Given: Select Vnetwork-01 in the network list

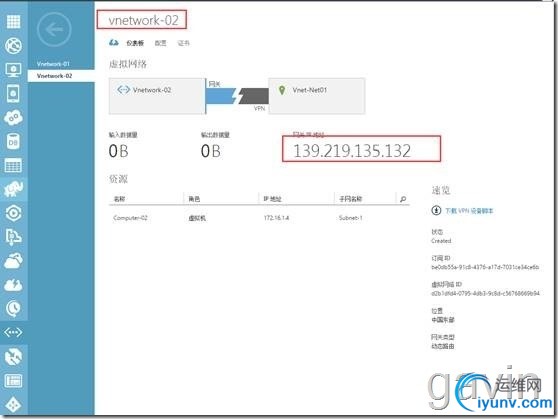Looking at the screenshot, I should click(53, 64).
